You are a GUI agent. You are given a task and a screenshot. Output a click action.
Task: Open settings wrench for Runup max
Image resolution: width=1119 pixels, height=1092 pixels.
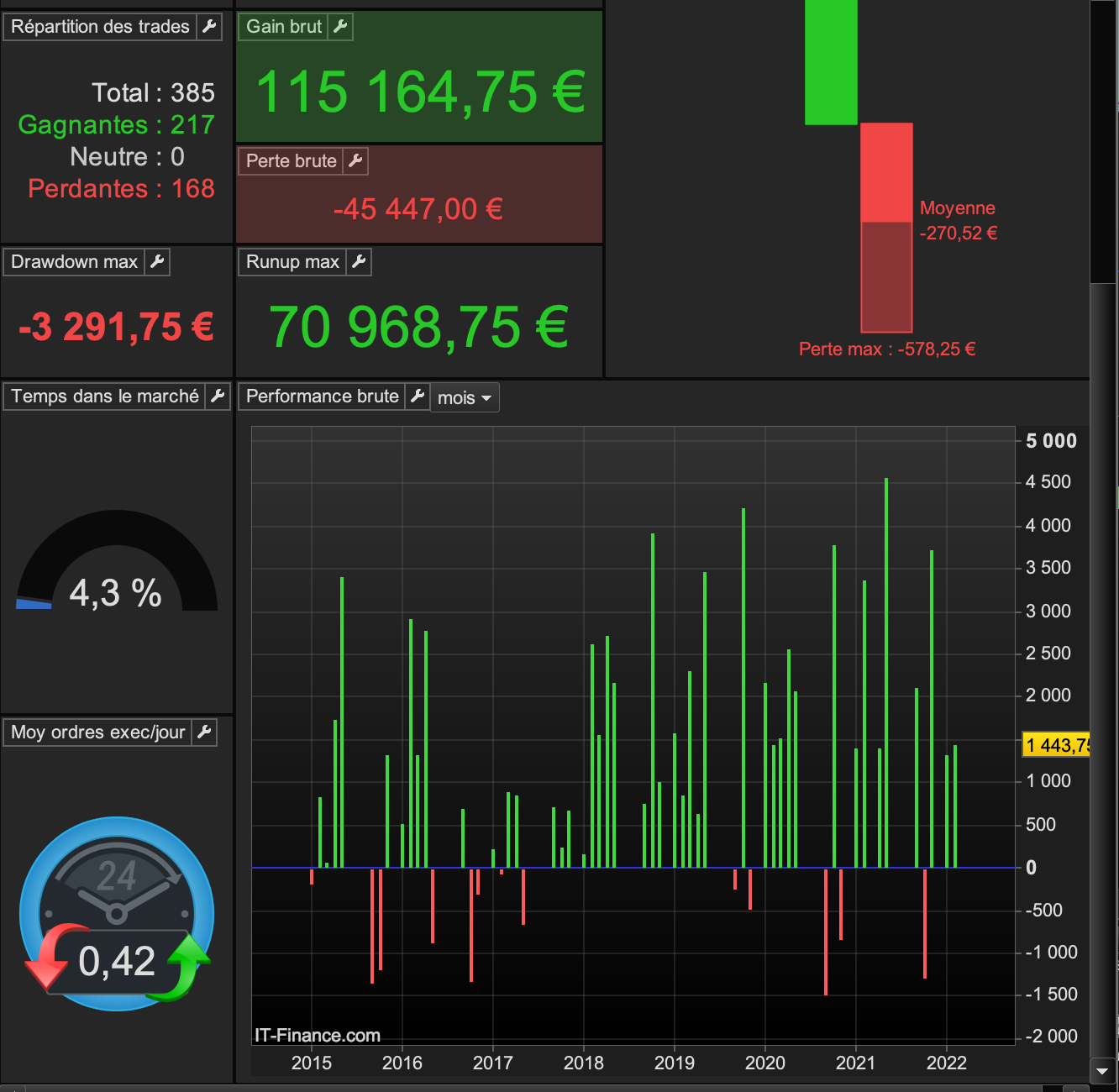click(359, 262)
